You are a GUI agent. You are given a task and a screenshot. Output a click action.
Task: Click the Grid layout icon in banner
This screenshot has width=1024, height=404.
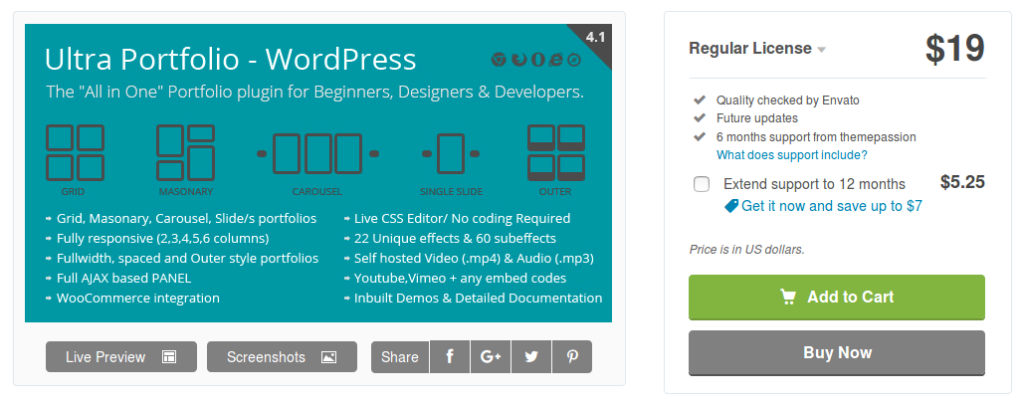point(74,153)
